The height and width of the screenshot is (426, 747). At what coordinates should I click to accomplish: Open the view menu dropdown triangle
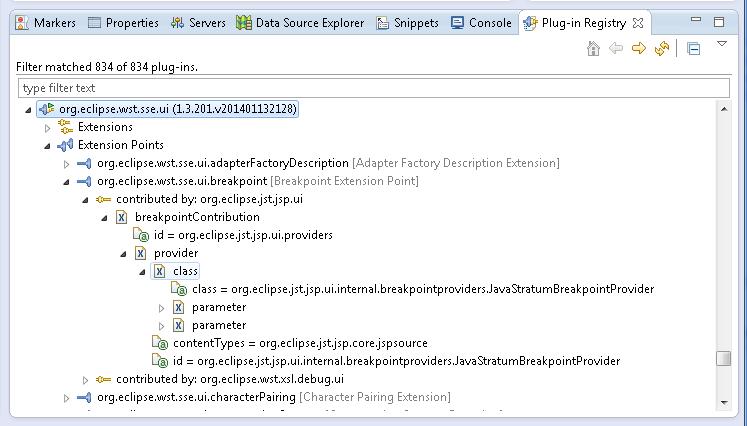click(x=722, y=44)
